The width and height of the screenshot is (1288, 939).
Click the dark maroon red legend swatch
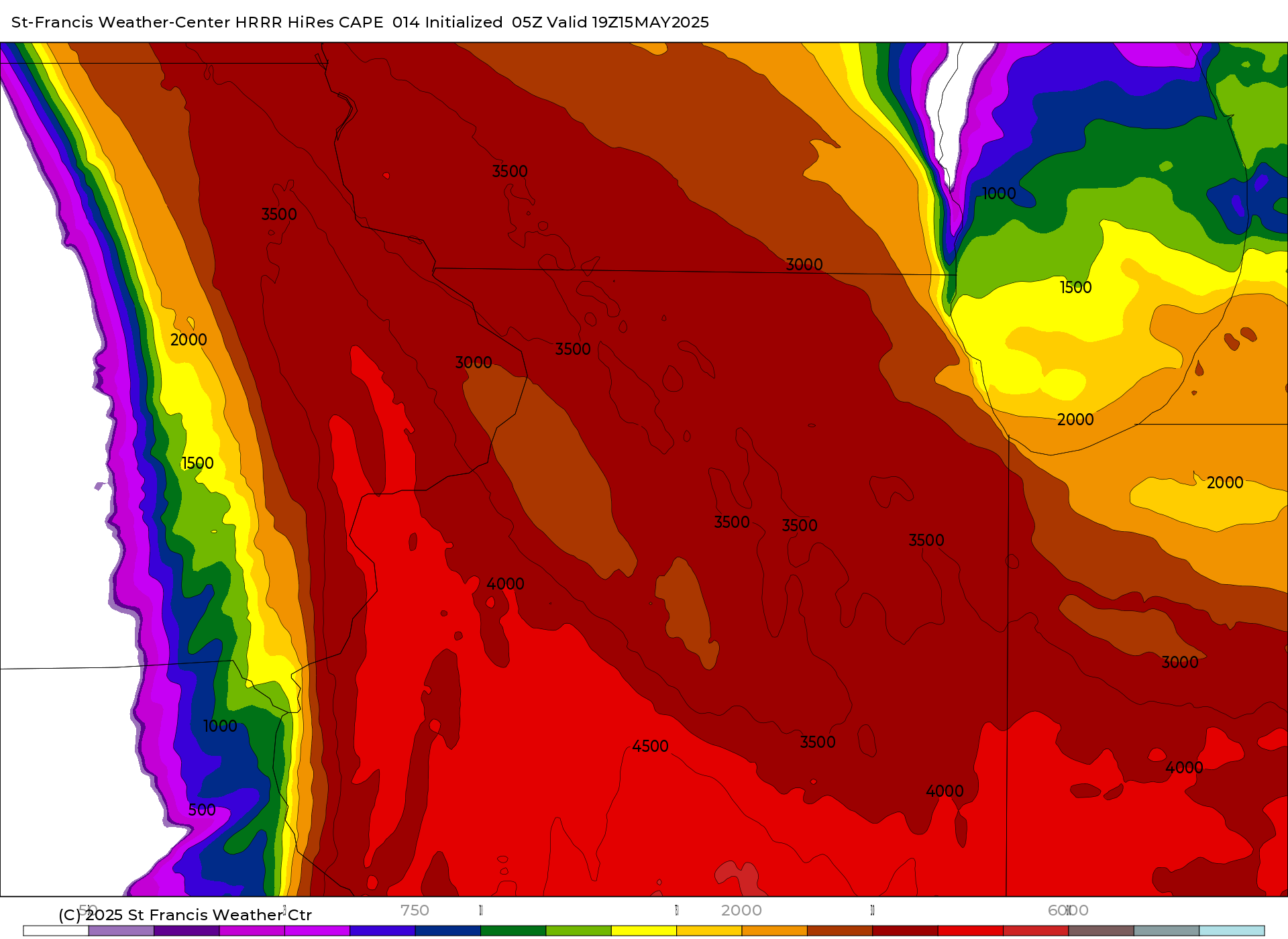click(x=905, y=931)
